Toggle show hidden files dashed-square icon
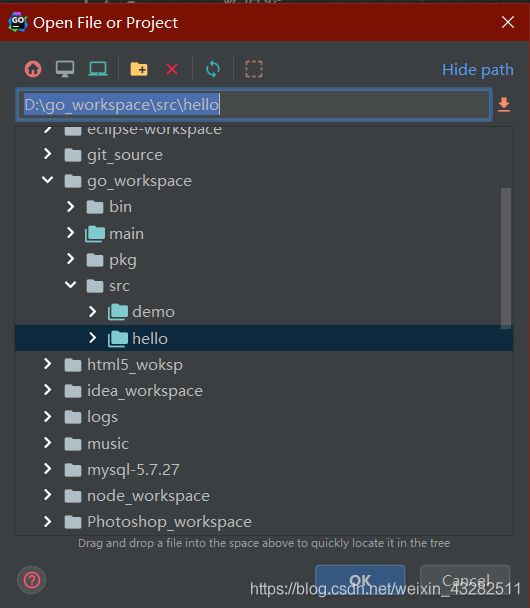This screenshot has height=608, width=530. click(x=254, y=69)
